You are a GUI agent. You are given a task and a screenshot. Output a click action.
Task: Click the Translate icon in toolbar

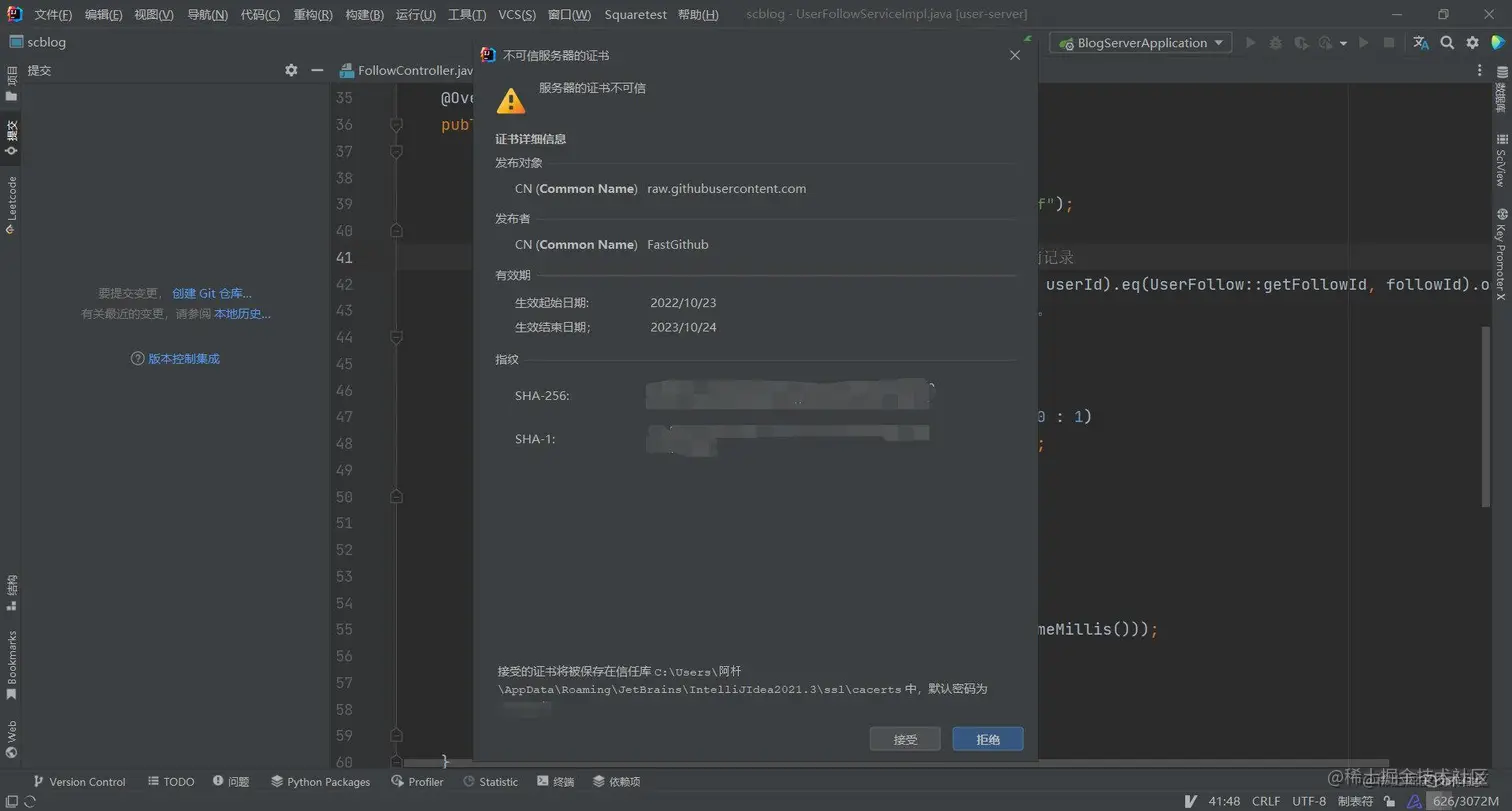[x=1421, y=43]
